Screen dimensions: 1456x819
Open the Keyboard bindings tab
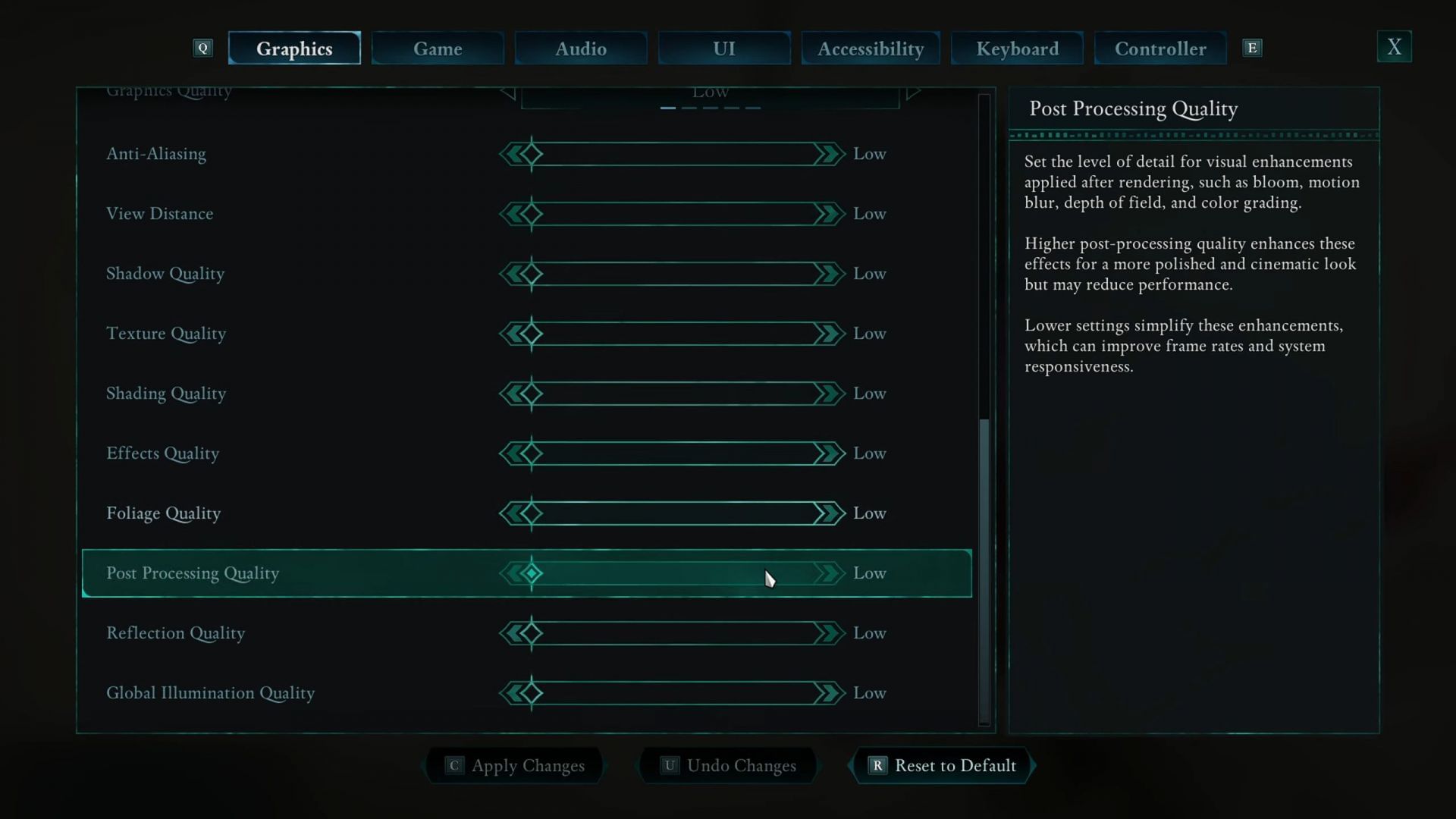[x=1017, y=49]
